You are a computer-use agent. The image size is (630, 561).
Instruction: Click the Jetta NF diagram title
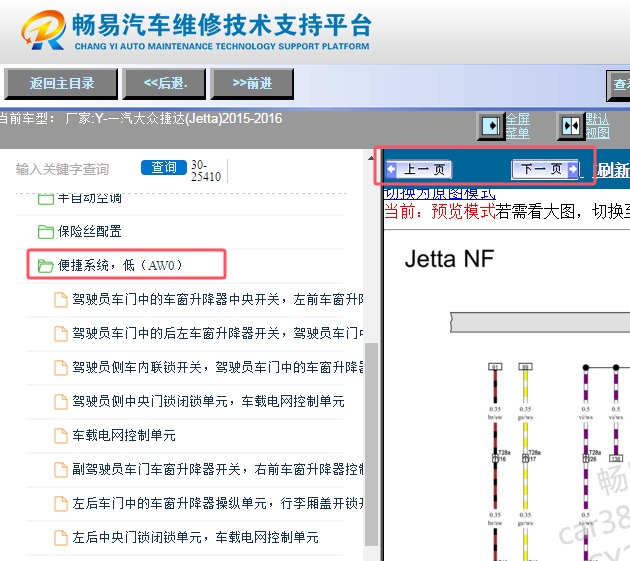pos(449,259)
